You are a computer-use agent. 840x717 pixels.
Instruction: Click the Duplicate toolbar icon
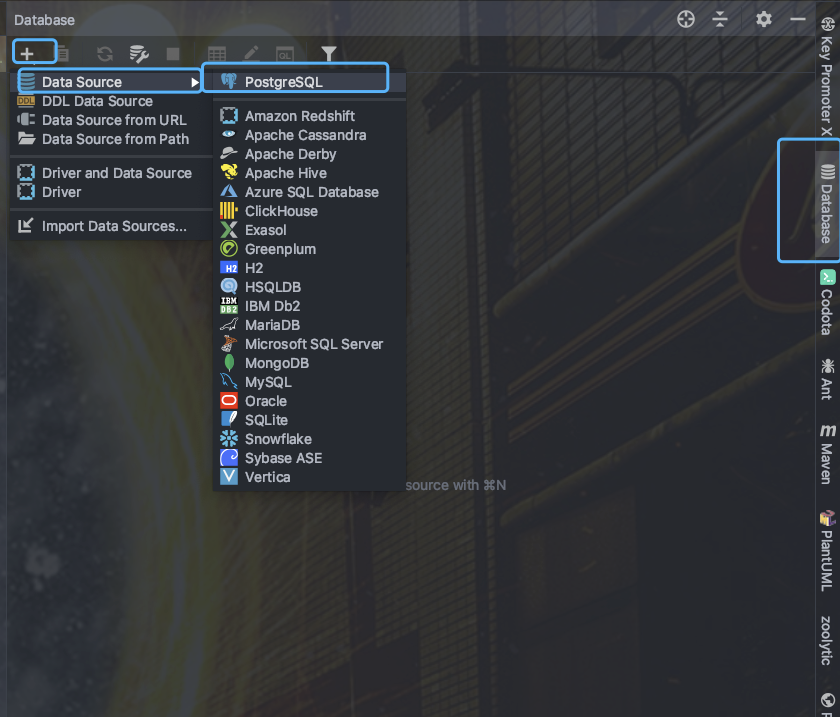tap(63, 53)
